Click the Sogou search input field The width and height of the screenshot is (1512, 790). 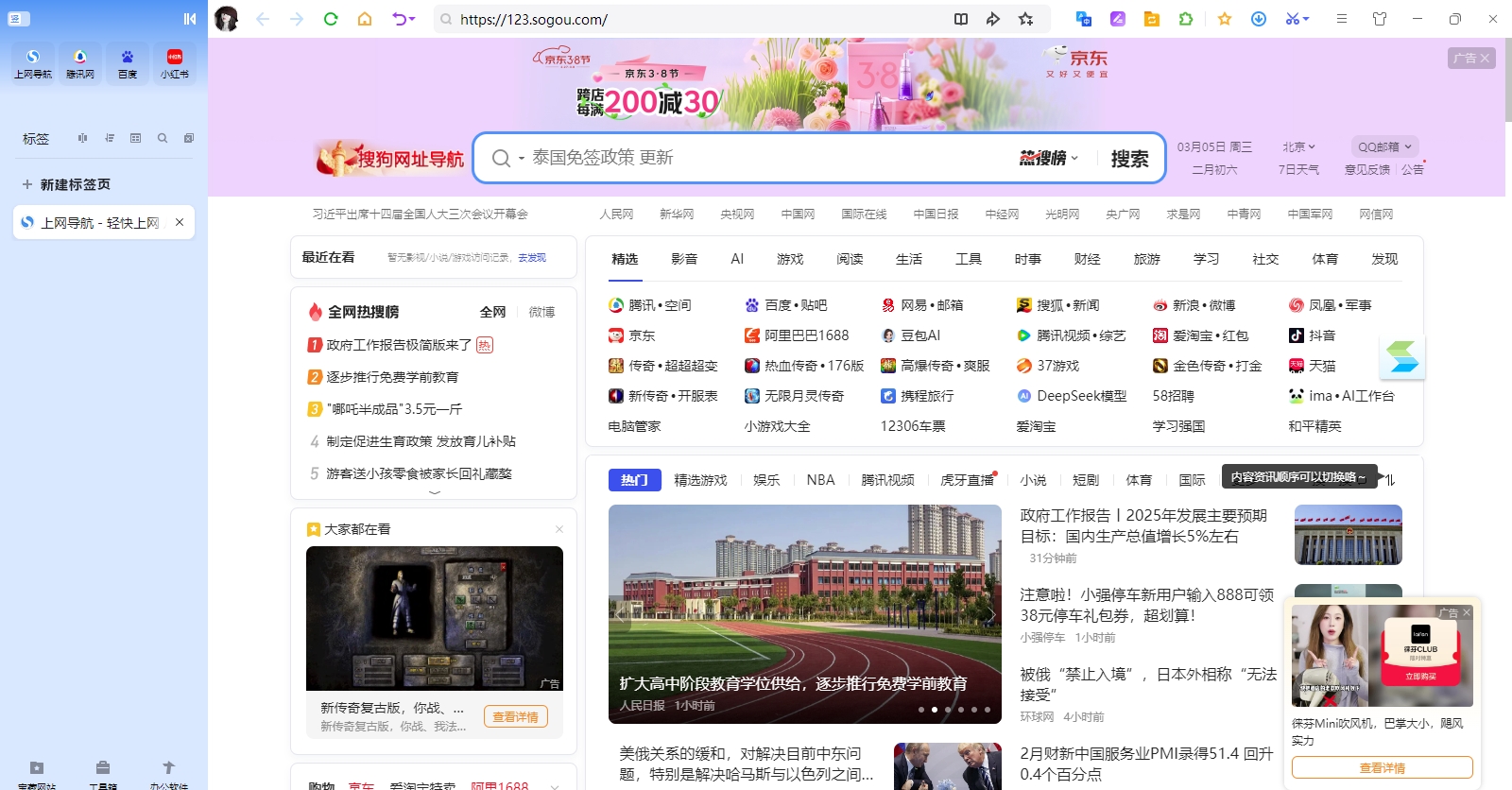pyautogui.click(x=756, y=158)
